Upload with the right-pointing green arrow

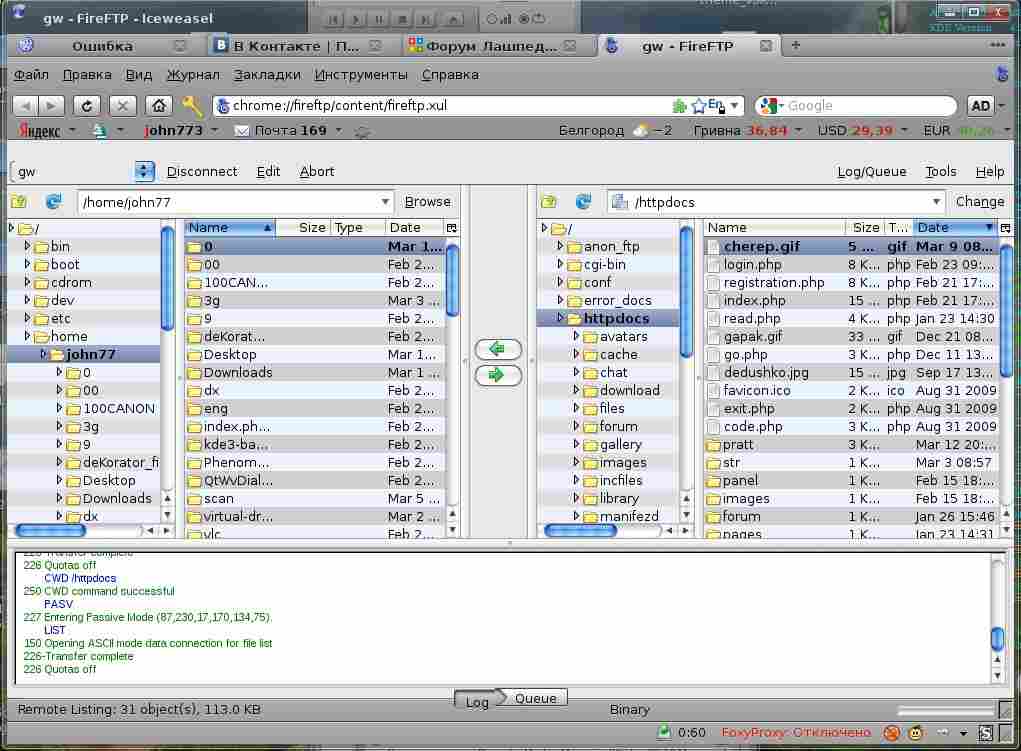coord(498,375)
